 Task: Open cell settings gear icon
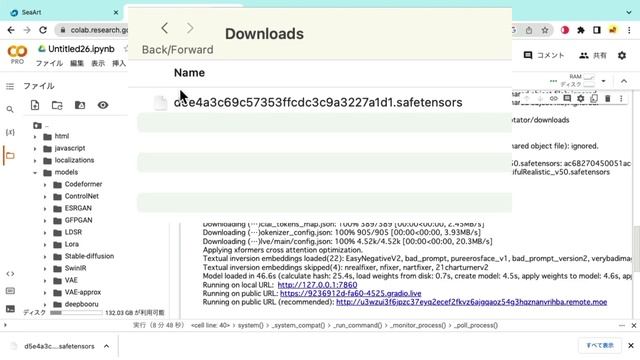580,99
